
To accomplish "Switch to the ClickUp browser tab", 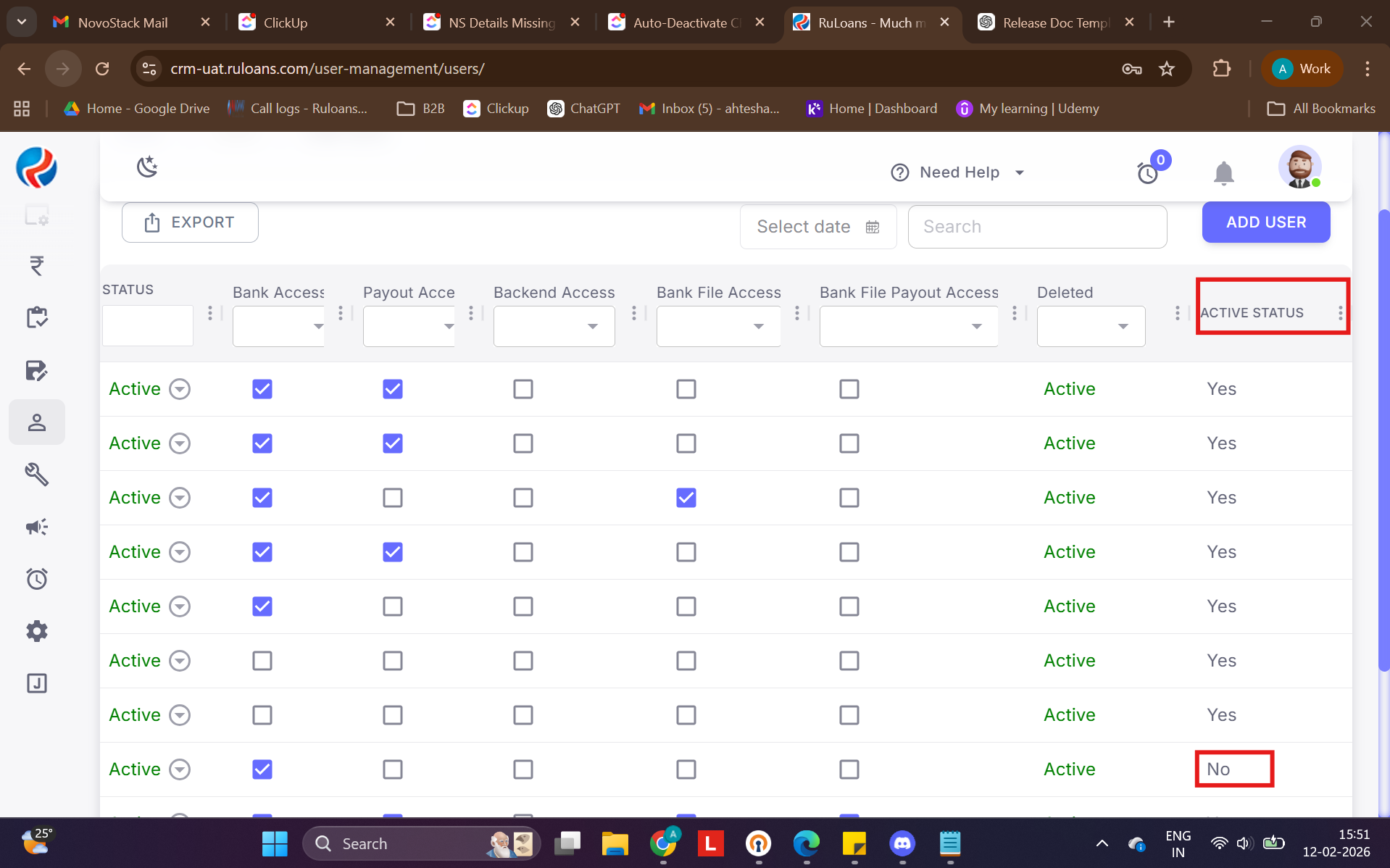I will [285, 22].
